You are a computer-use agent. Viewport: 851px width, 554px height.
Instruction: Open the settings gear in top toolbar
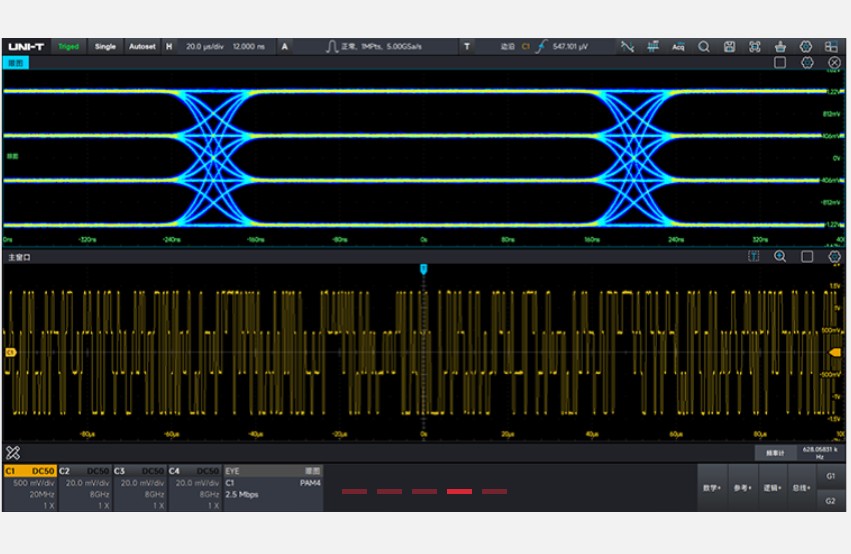coord(805,46)
